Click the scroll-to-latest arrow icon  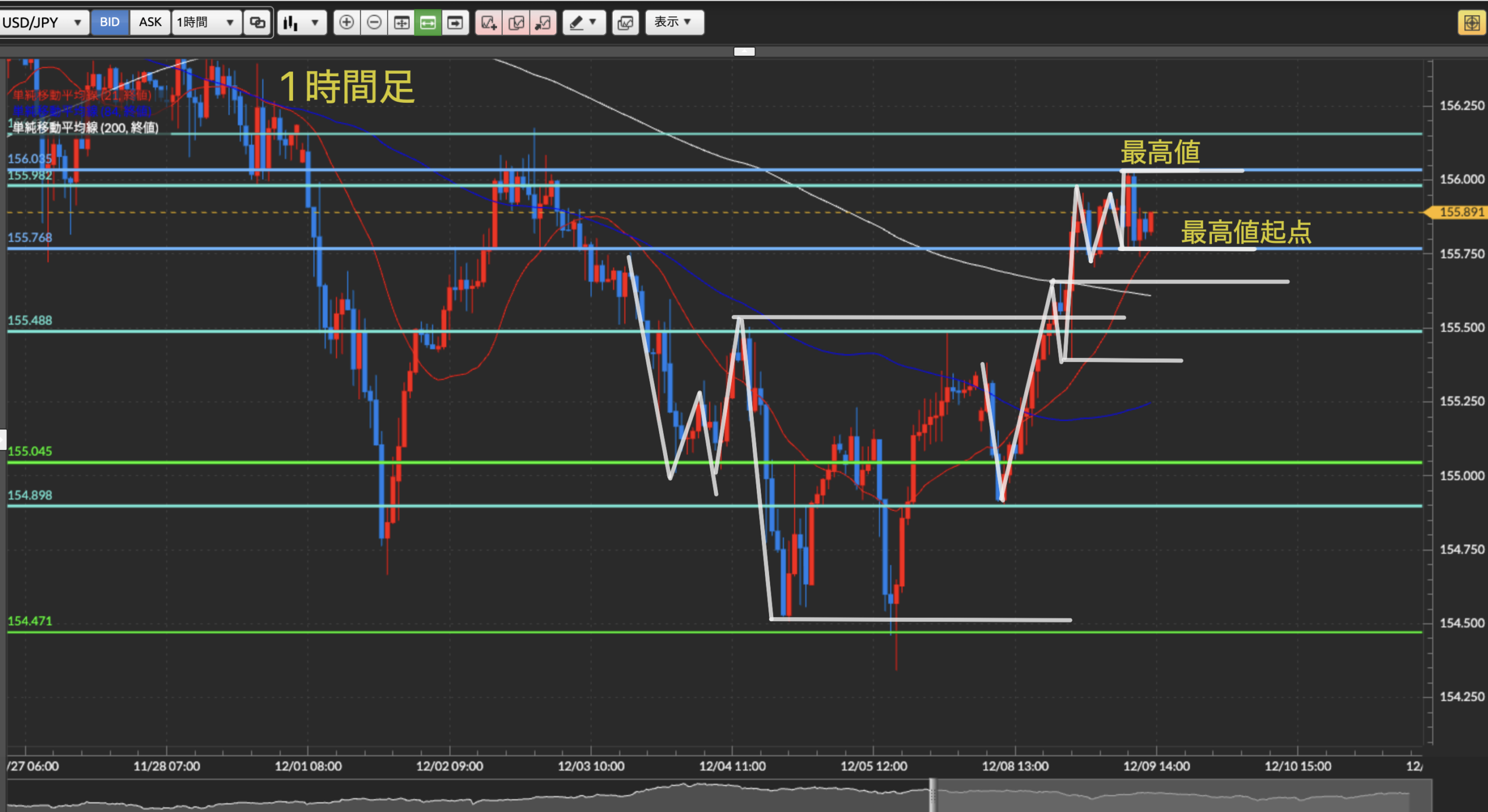[x=455, y=23]
